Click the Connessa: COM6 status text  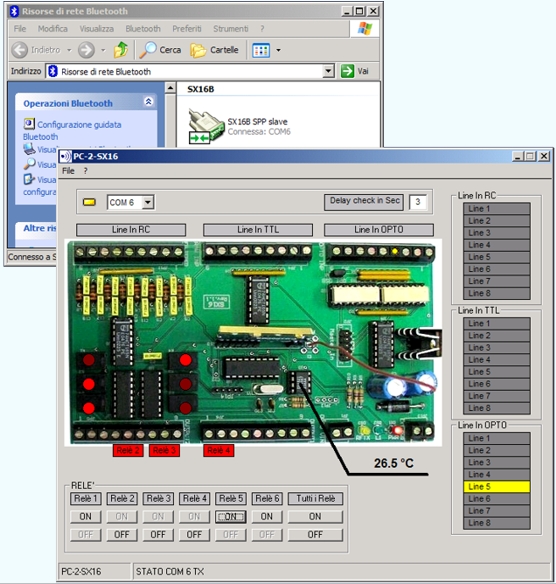(x=259, y=131)
